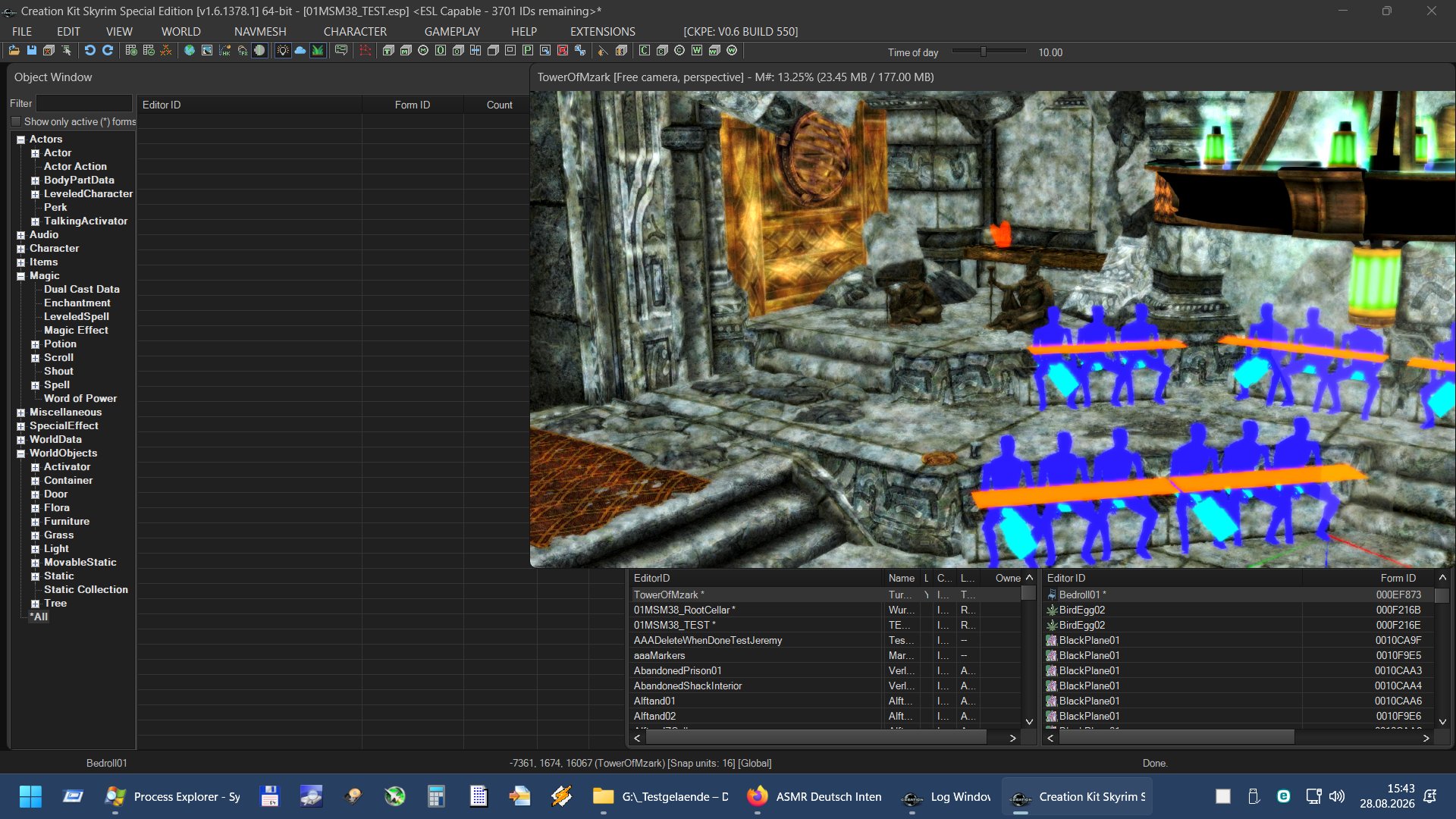Click the blue save plugin icon
The width and height of the screenshot is (1456, 819).
click(32, 51)
